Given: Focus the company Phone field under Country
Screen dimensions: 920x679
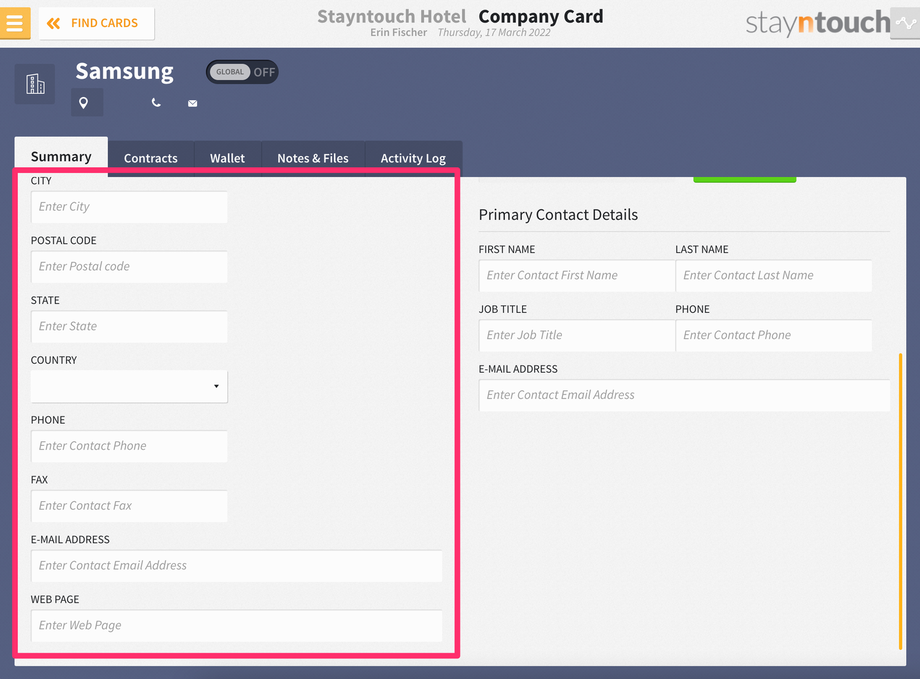Looking at the screenshot, I should coord(129,446).
